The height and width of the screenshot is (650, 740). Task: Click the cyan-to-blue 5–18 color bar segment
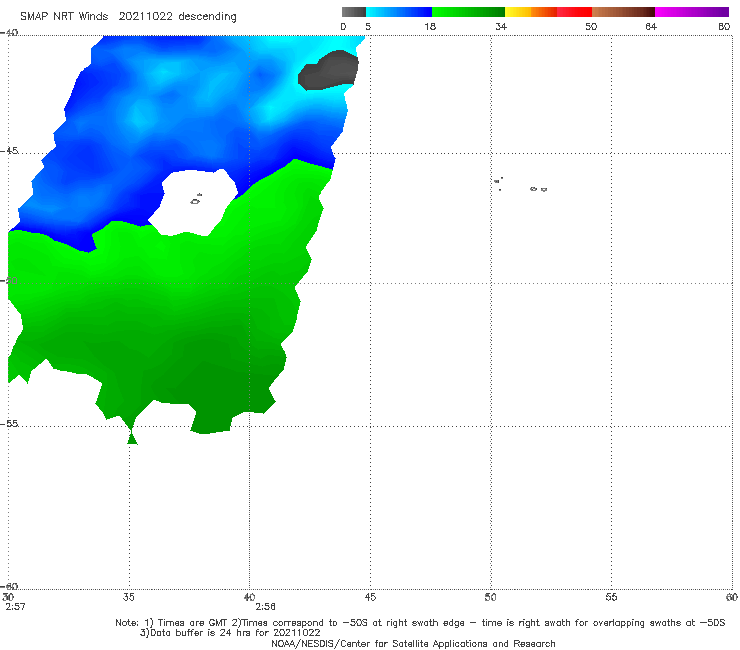pos(399,12)
